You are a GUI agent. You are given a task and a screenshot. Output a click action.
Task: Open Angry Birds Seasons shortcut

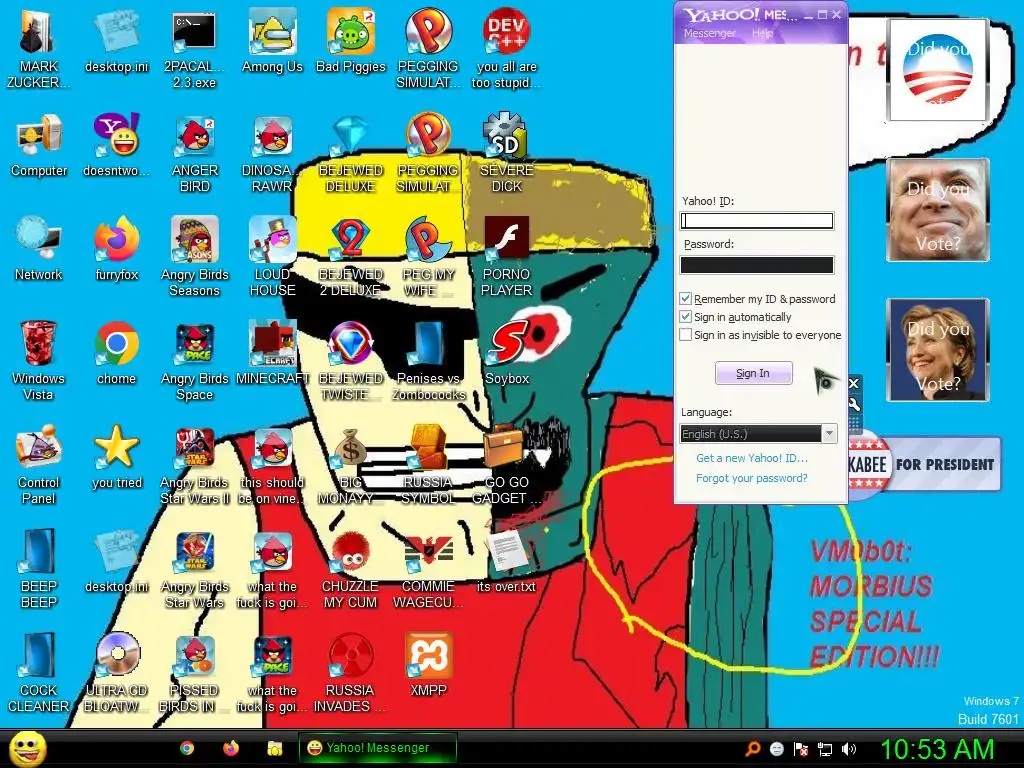coord(194,257)
